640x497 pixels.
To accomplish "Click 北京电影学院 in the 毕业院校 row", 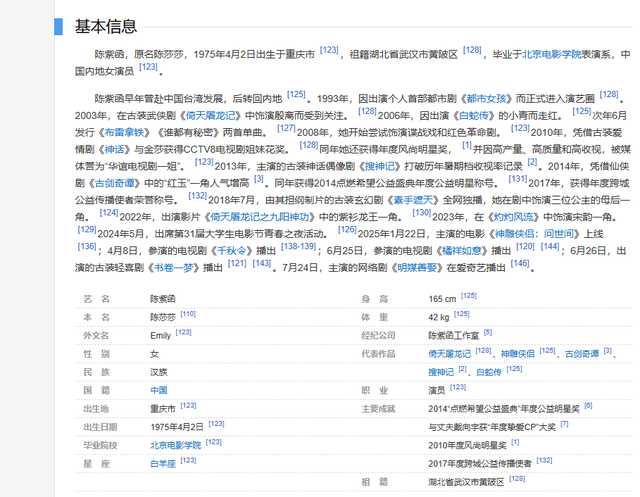I will (x=175, y=444).
